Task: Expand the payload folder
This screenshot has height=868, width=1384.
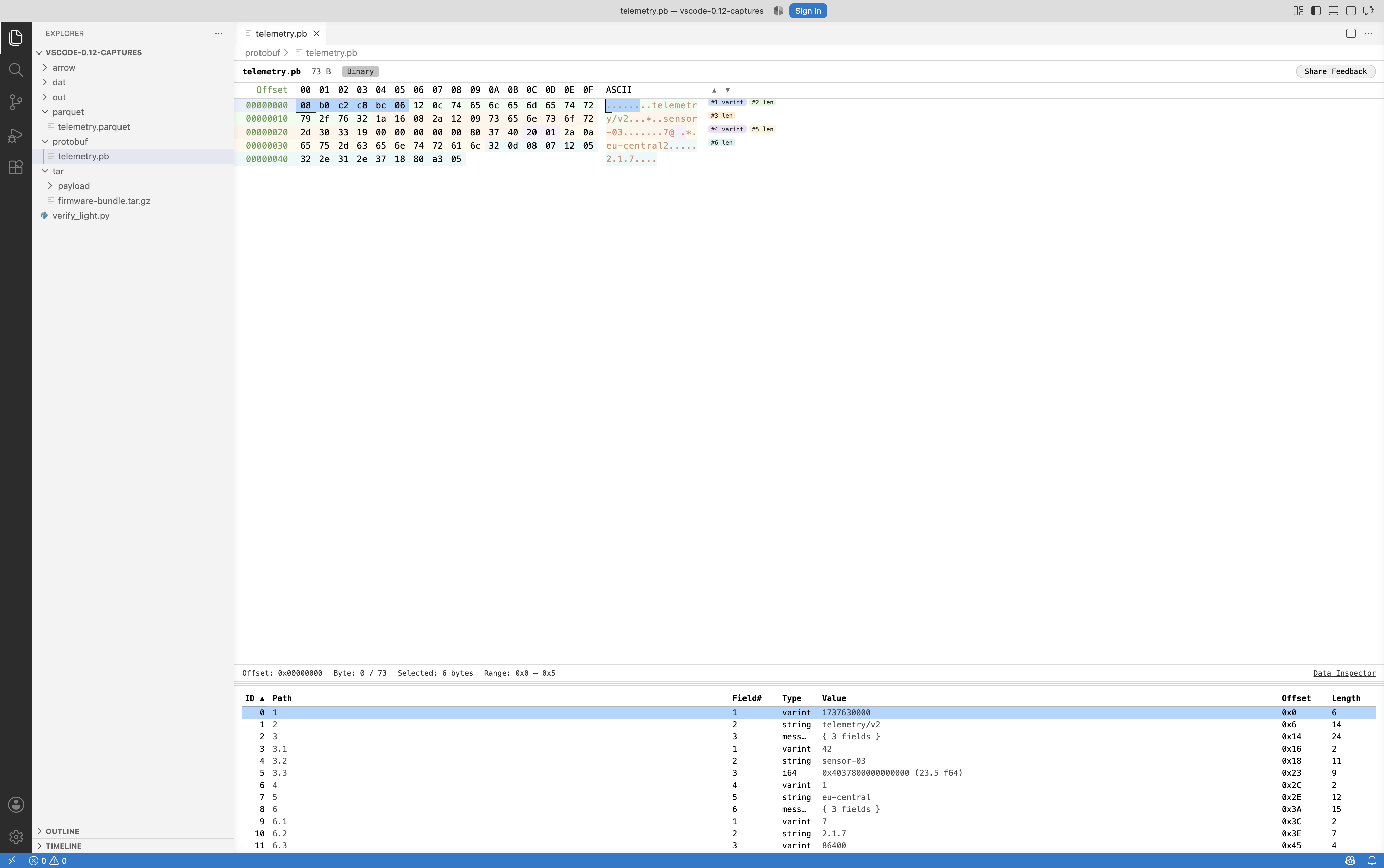Action: [x=133, y=186]
